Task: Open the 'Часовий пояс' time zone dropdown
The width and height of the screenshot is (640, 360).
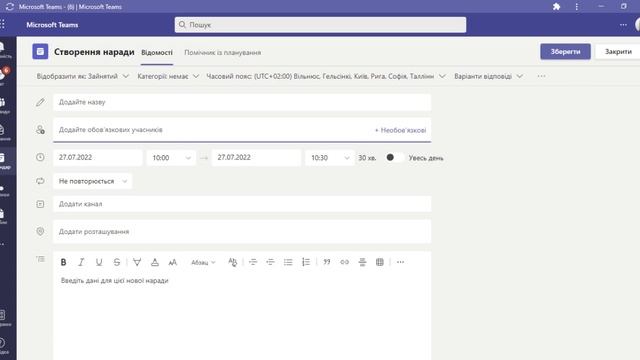Action: pos(326,76)
